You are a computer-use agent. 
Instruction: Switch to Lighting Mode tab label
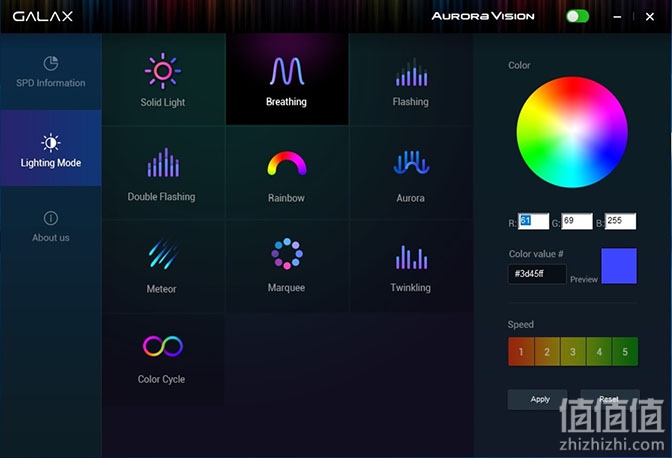coord(51,163)
